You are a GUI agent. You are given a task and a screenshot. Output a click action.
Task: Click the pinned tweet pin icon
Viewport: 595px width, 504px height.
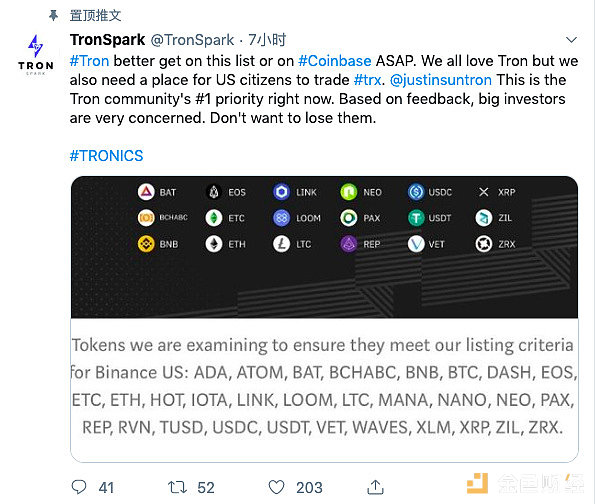pyautogui.click(x=54, y=16)
